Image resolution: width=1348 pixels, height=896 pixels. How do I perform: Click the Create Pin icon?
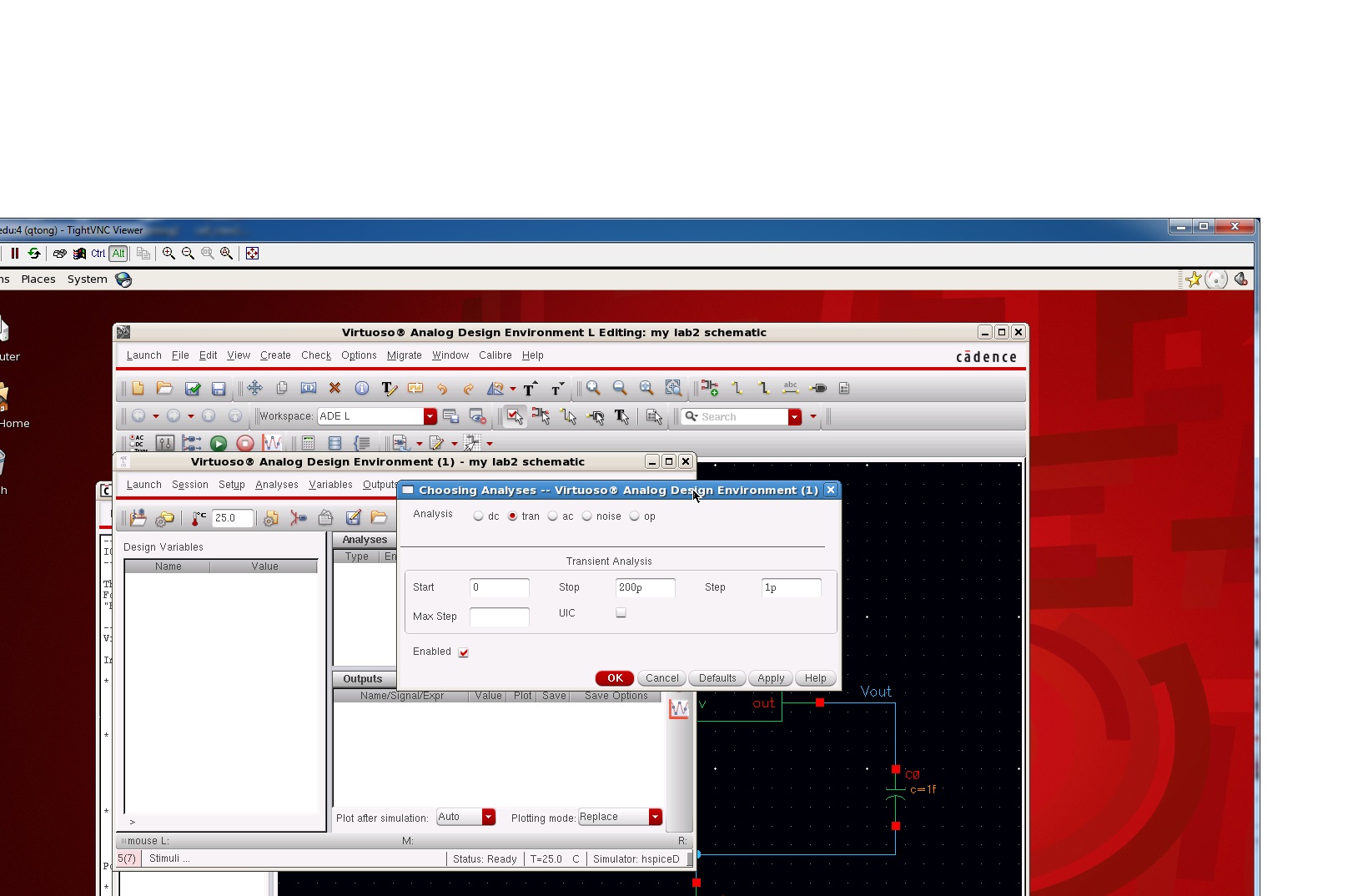818,388
